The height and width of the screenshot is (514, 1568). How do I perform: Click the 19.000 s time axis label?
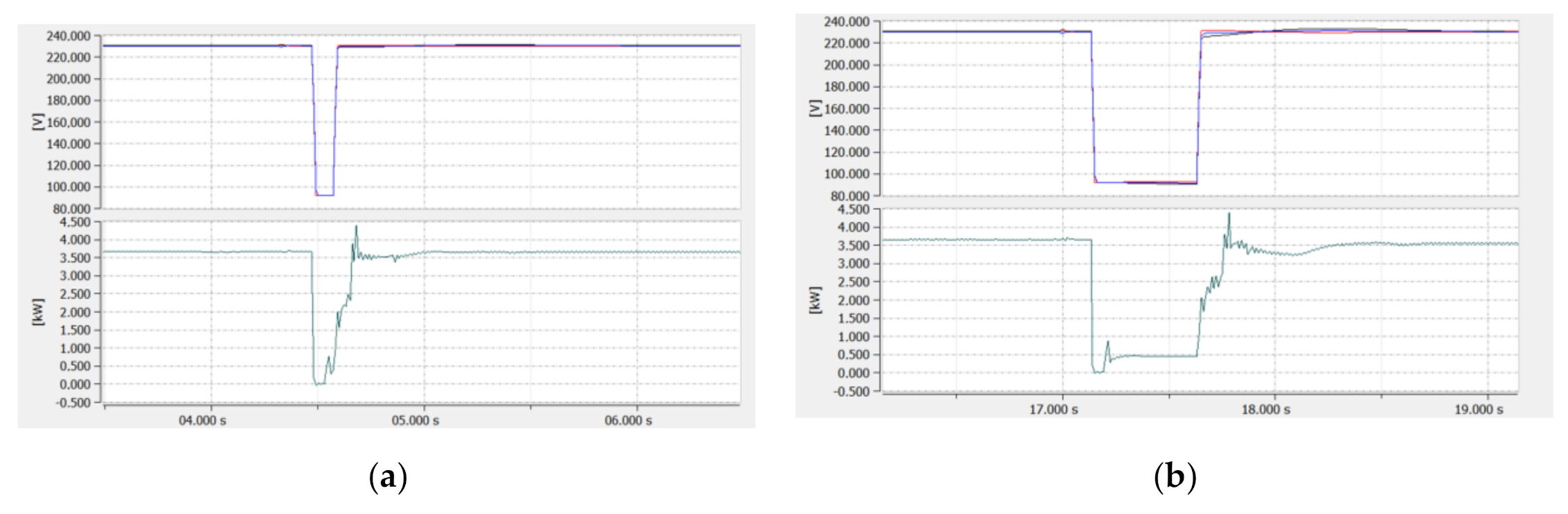point(1478,410)
